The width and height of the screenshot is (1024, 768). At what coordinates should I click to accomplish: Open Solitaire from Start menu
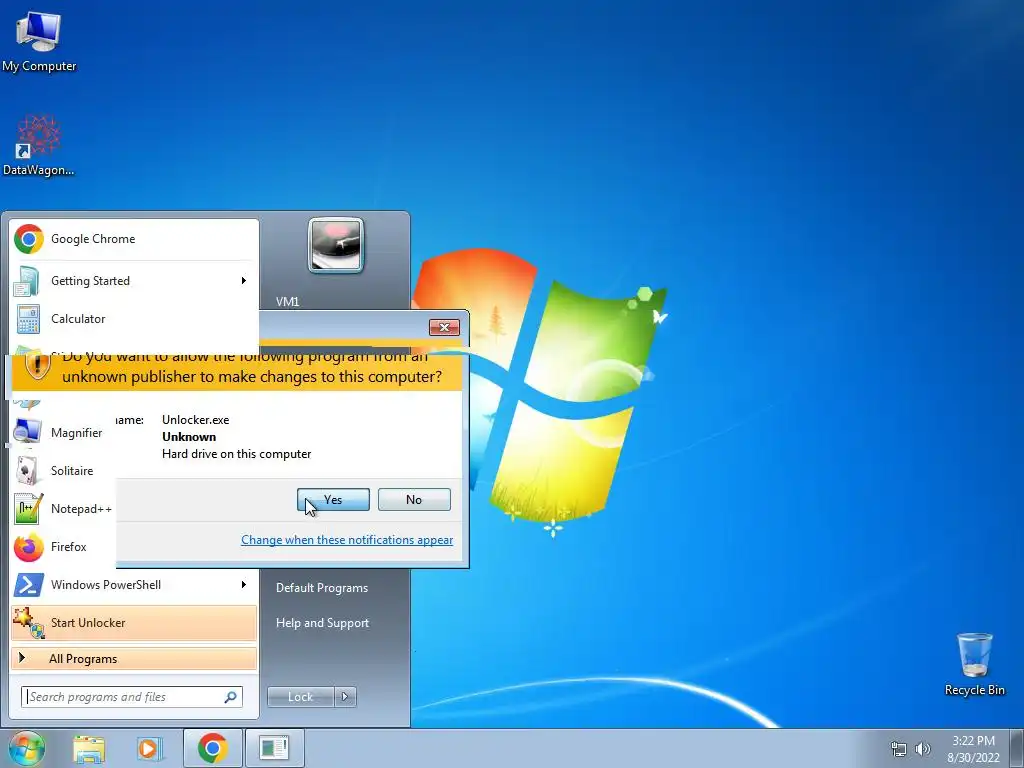pos(63,471)
